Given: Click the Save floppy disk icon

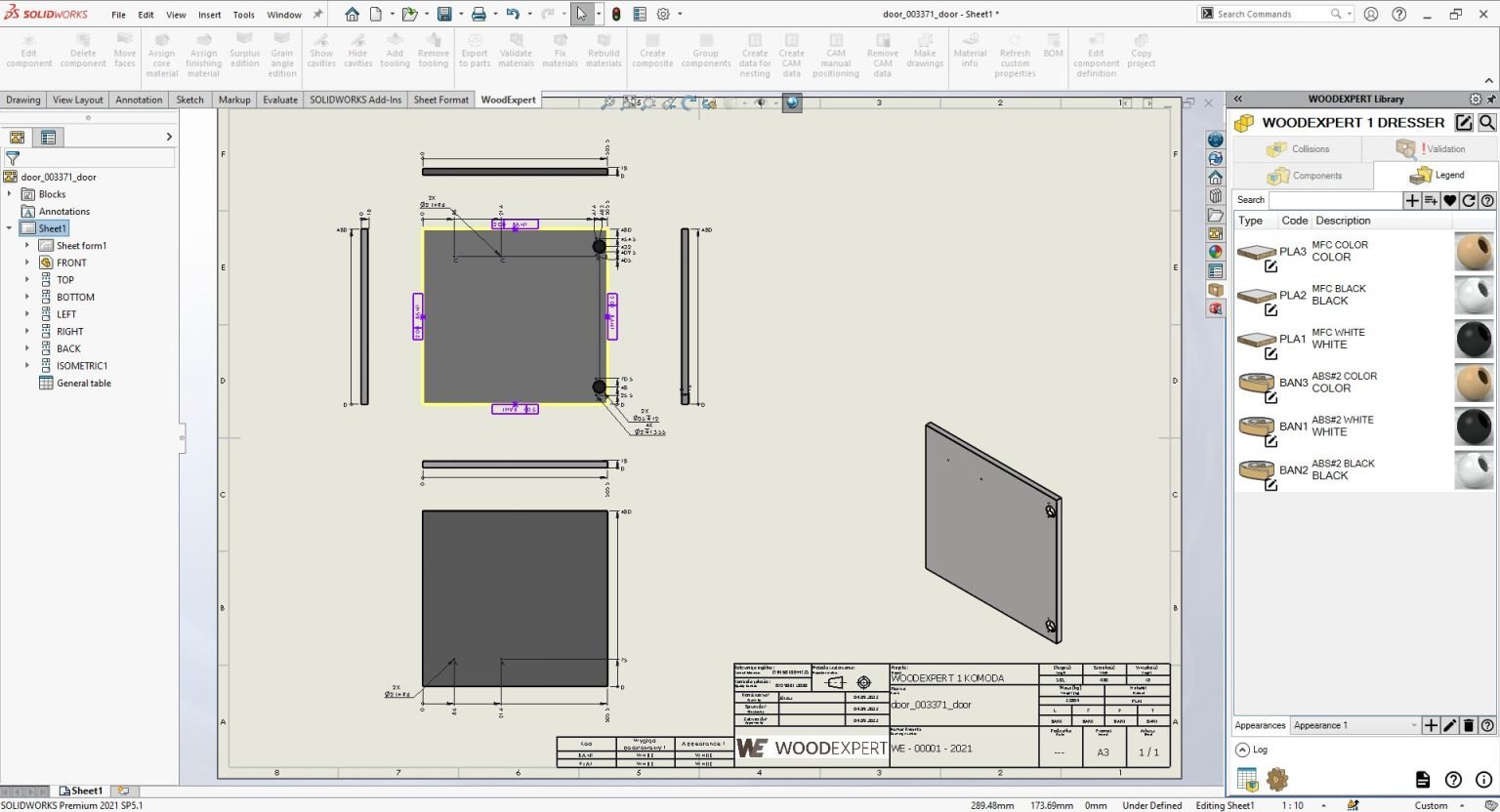Looking at the screenshot, I should 444,14.
